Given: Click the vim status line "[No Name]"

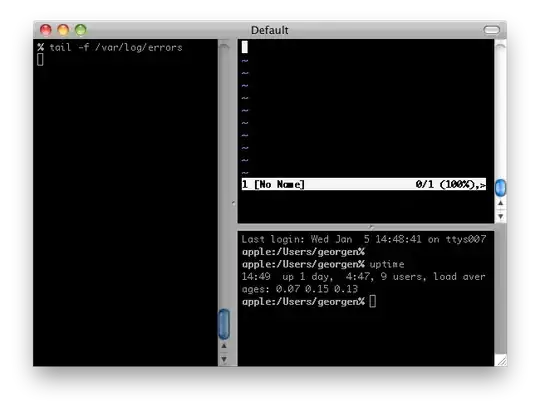Looking at the screenshot, I should [x=279, y=184].
